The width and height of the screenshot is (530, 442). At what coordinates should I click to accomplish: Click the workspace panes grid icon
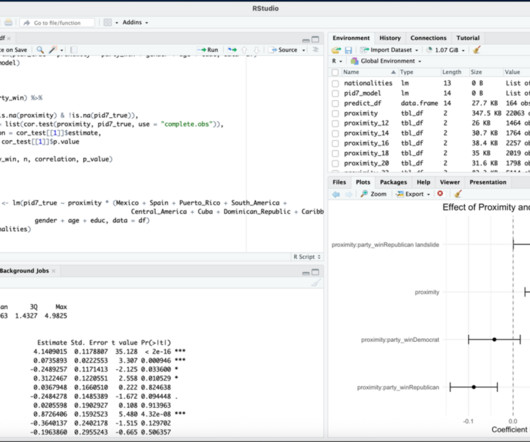click(x=107, y=23)
